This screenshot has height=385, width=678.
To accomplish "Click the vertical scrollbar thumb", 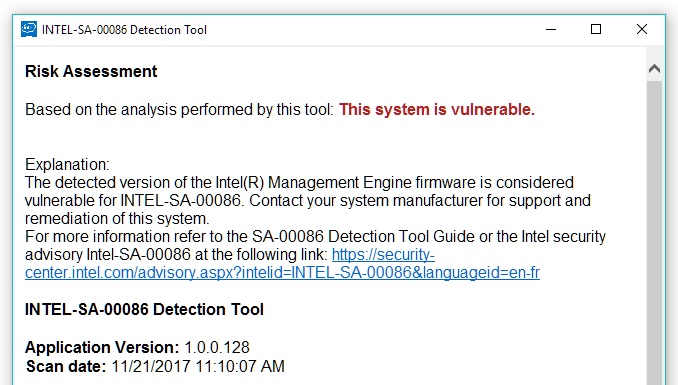I will (x=654, y=233).
